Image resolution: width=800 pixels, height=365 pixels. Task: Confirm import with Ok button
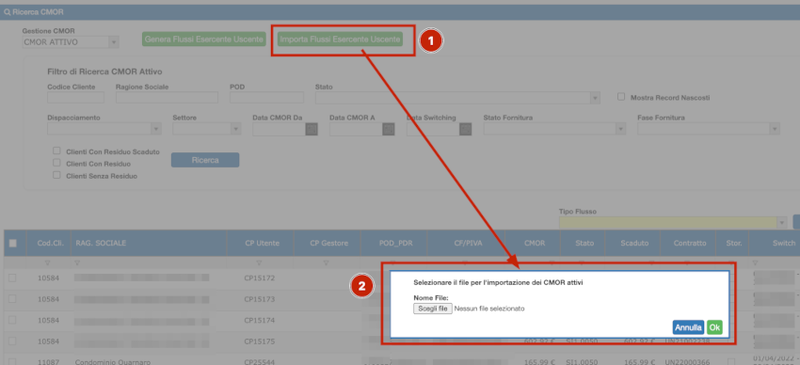[x=715, y=328]
